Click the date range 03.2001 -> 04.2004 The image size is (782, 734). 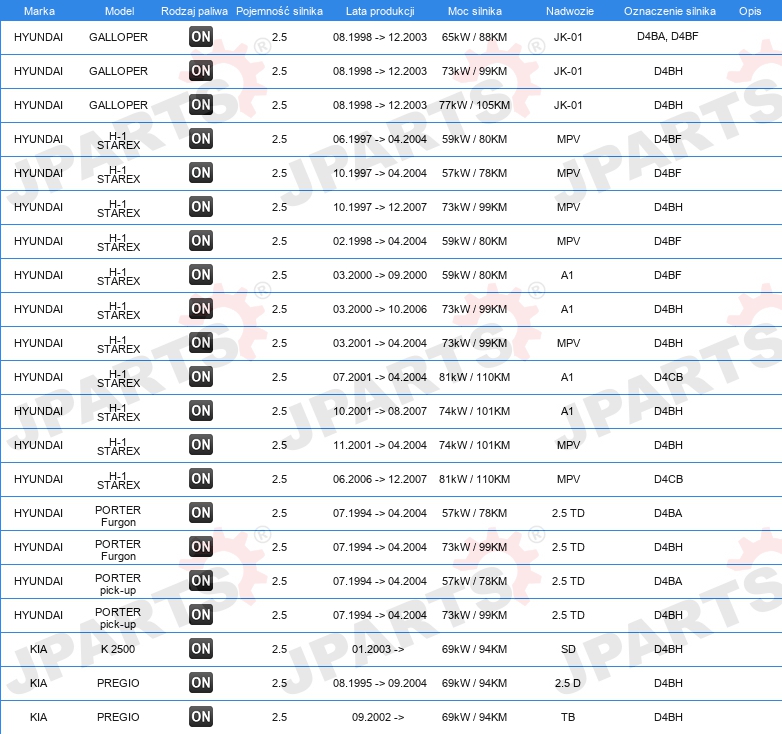pyautogui.click(x=380, y=343)
